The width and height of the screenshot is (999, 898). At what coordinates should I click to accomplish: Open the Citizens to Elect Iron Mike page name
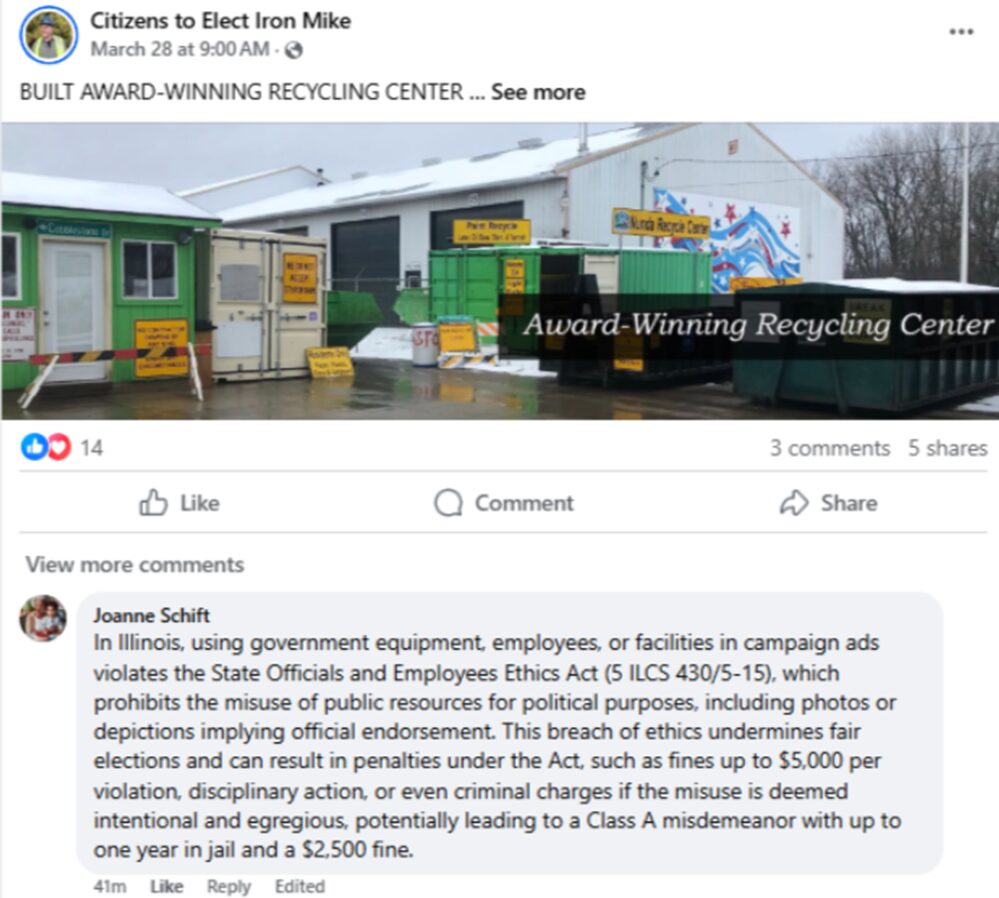220,20
